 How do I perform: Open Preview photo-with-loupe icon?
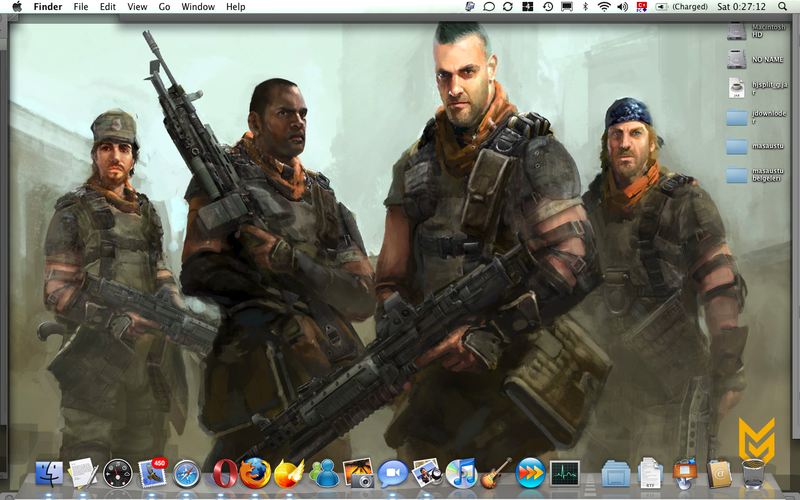click(x=427, y=473)
